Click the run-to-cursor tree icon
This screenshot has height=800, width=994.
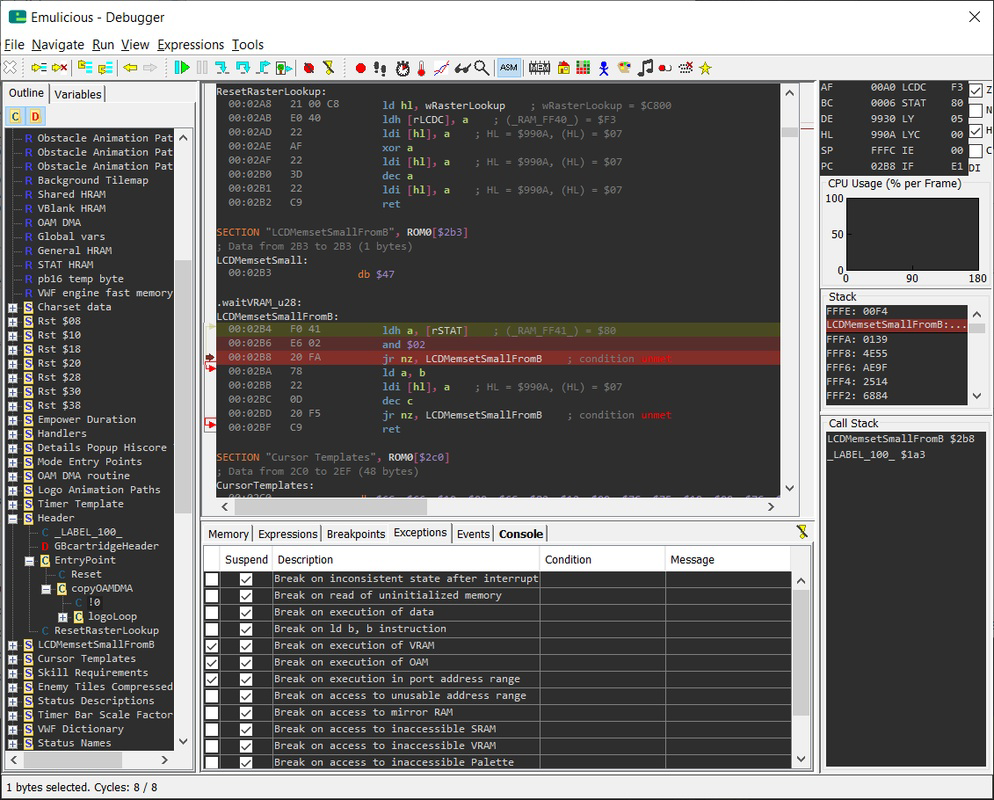coord(284,68)
